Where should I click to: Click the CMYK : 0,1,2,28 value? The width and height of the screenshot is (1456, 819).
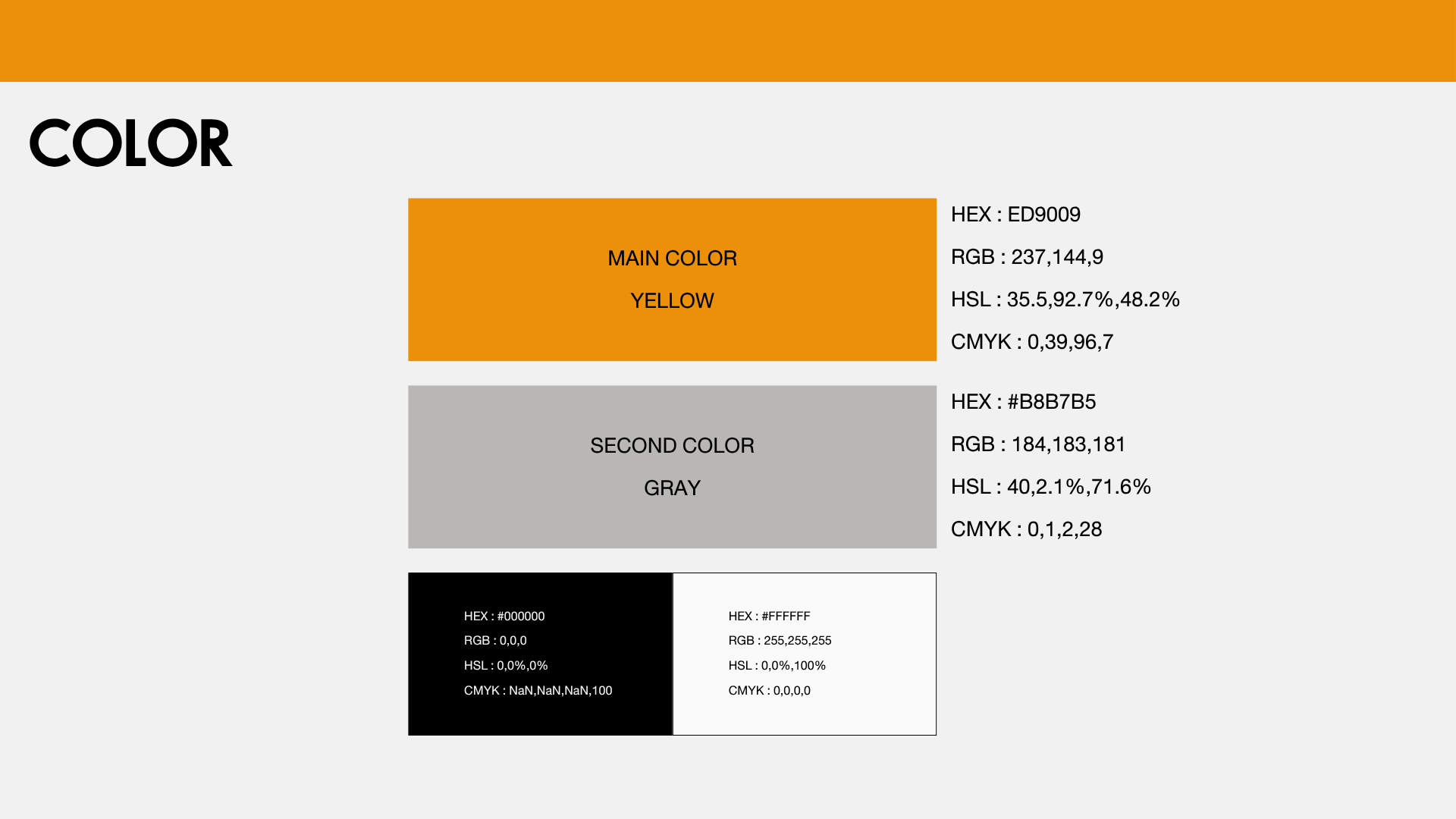click(x=1026, y=529)
